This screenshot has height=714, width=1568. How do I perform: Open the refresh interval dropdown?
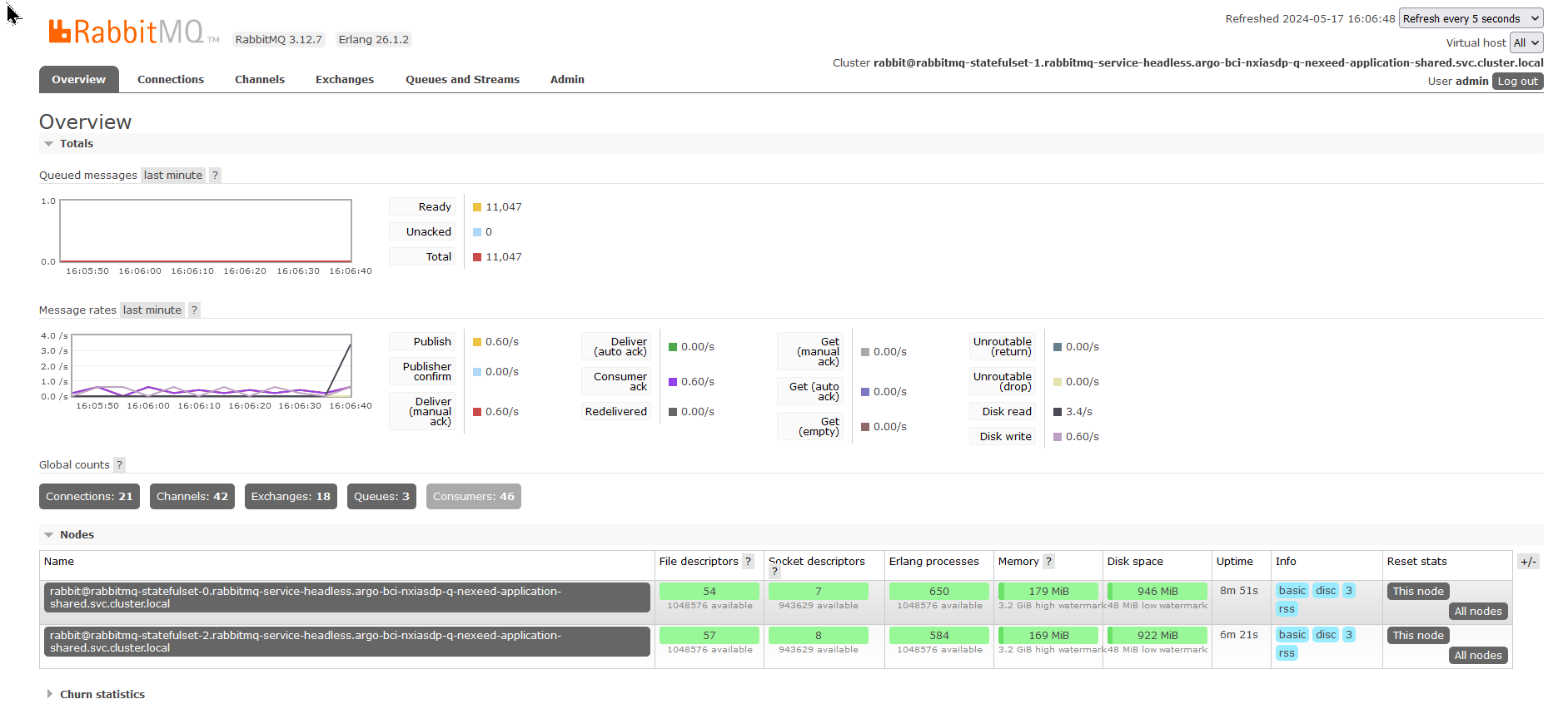click(1471, 18)
